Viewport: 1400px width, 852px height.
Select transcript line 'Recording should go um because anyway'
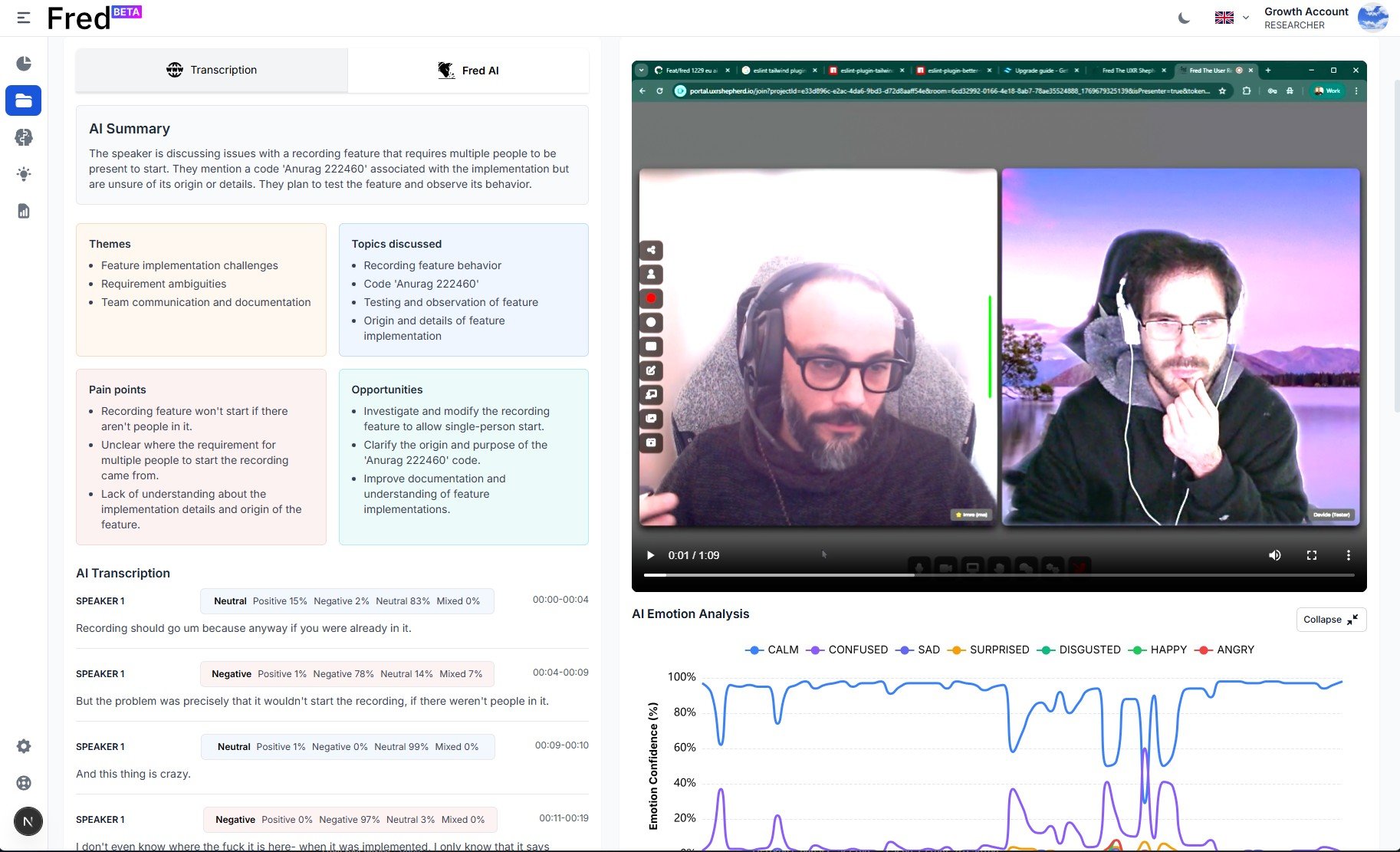point(243,628)
